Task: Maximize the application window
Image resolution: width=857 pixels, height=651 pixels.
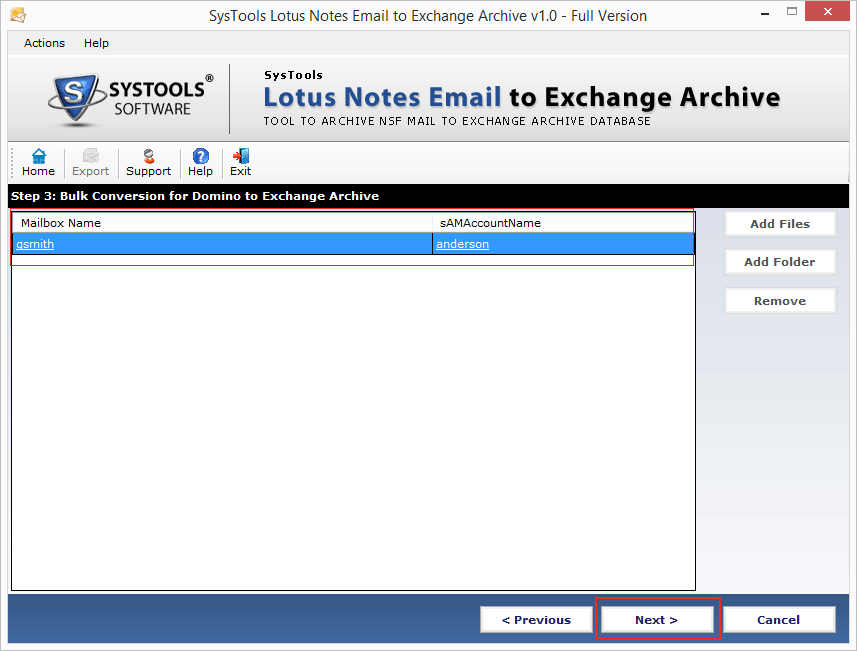Action: pyautogui.click(x=792, y=12)
